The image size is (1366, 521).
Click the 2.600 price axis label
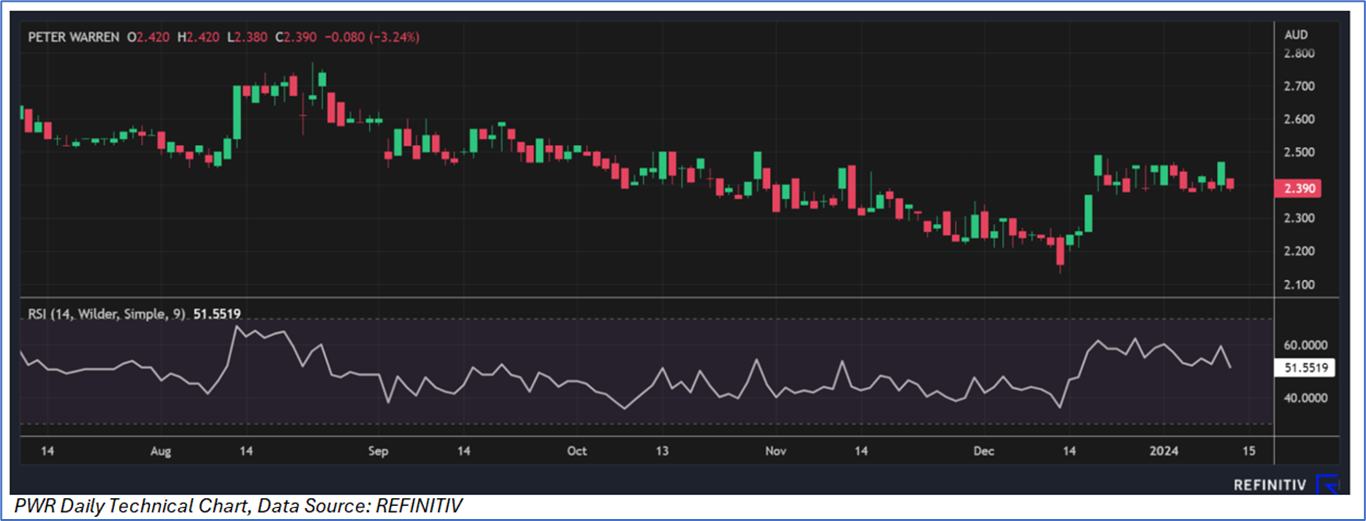1300,120
